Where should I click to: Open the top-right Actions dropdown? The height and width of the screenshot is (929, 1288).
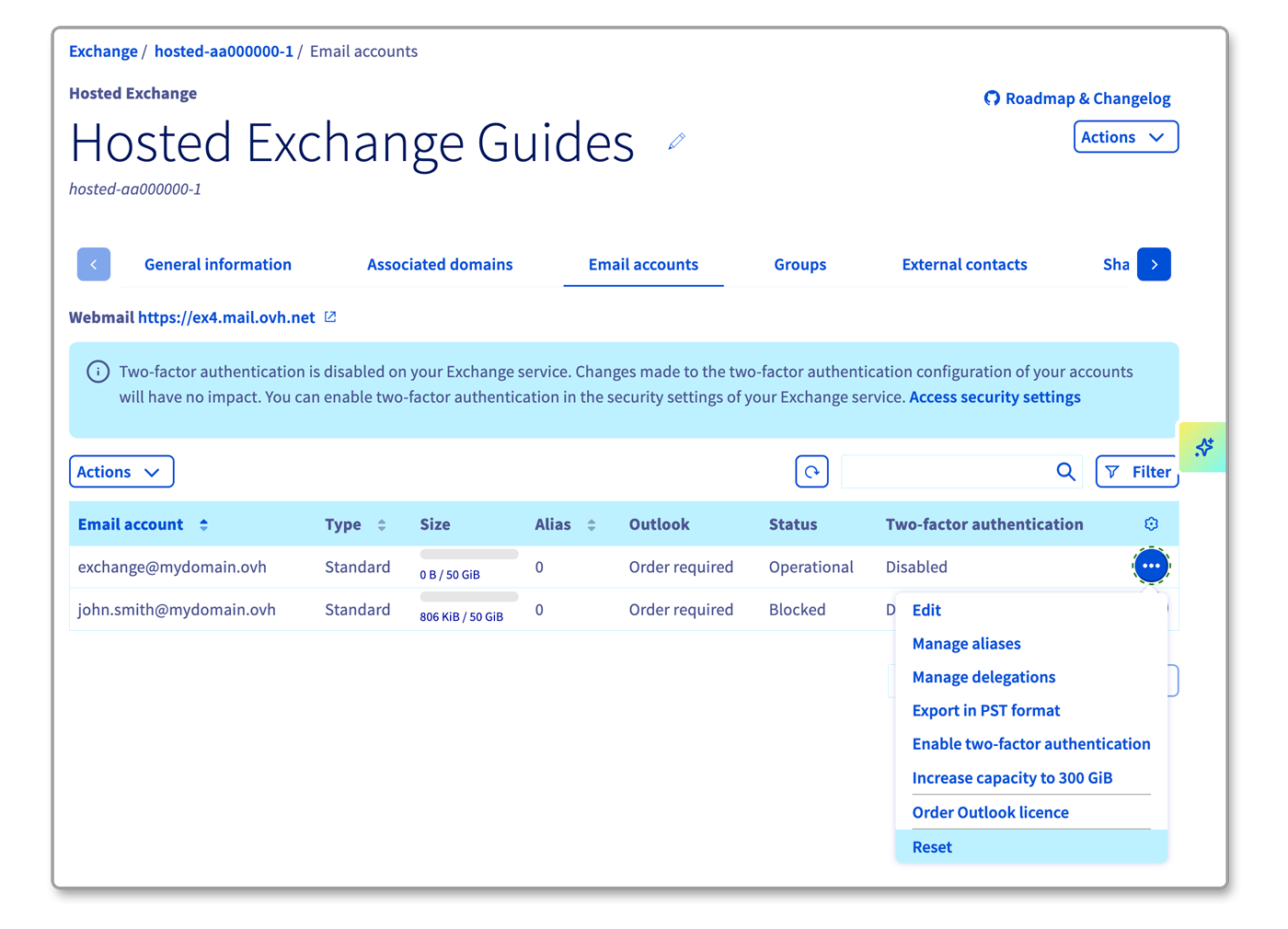1125,137
